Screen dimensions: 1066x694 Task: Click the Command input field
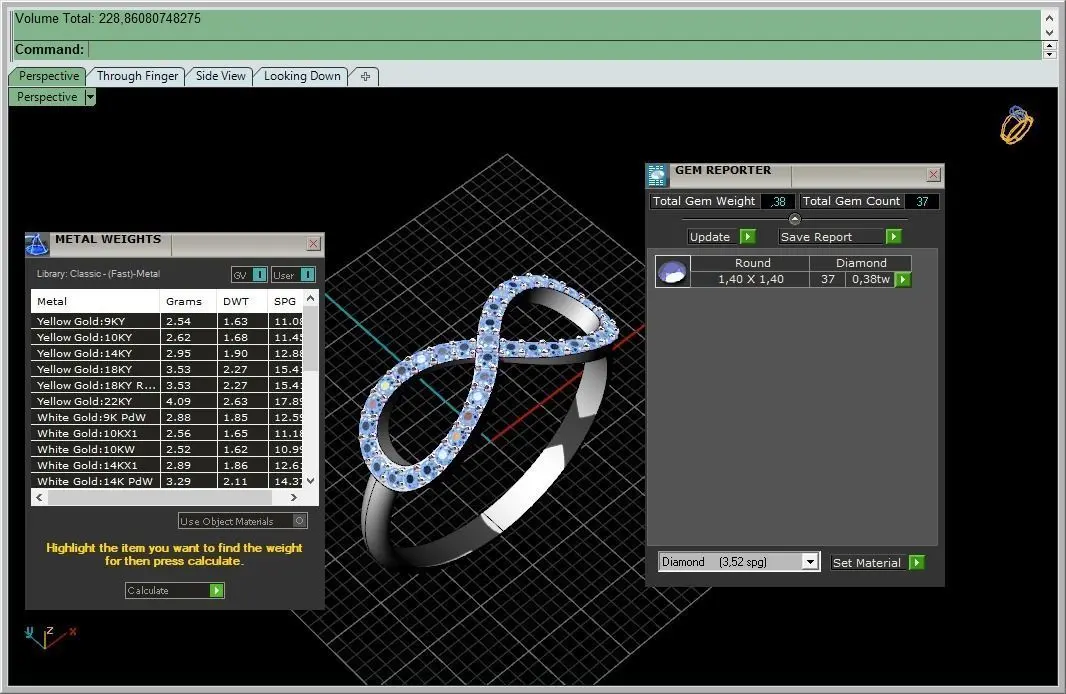(564, 50)
